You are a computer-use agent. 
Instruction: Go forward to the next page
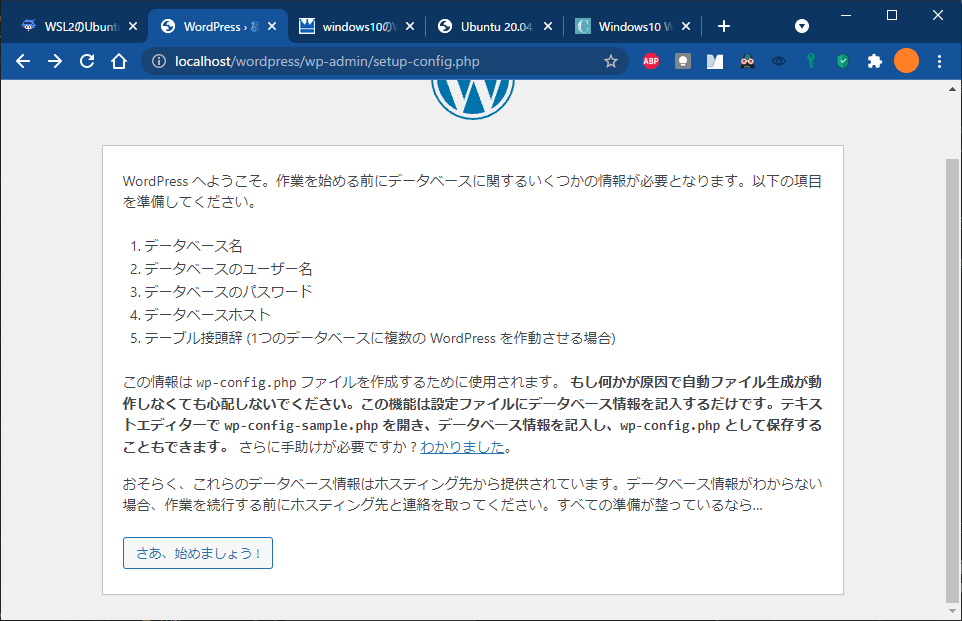click(55, 61)
